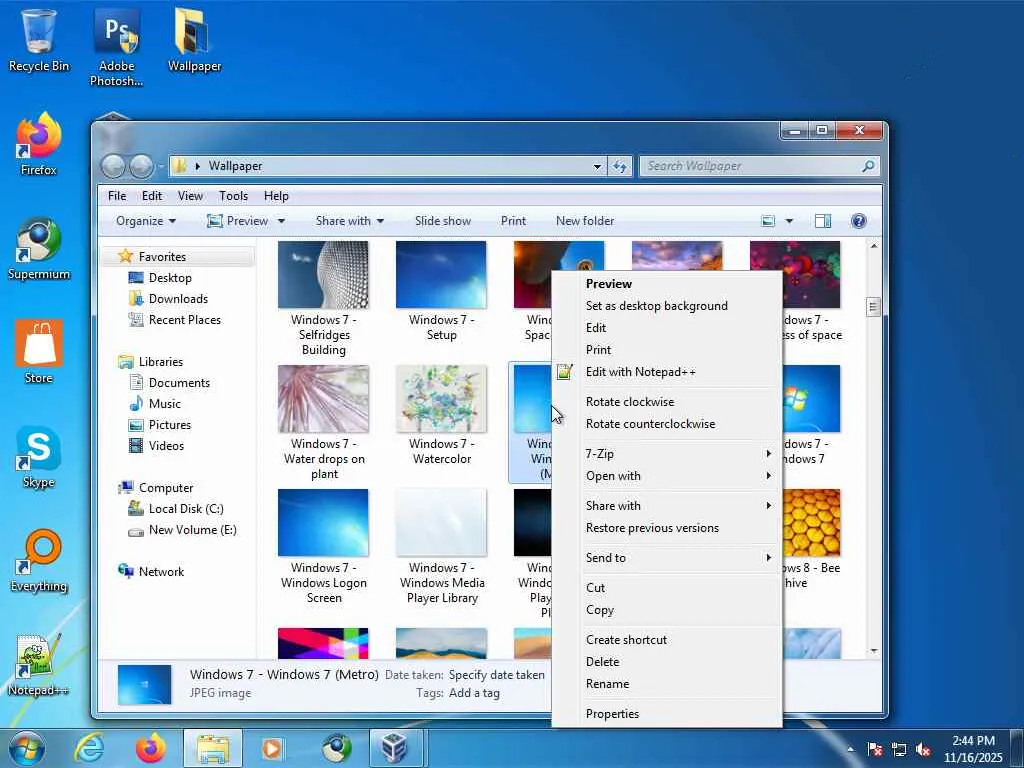Choose Rename in the context menu
1024x768 pixels.
point(666,684)
